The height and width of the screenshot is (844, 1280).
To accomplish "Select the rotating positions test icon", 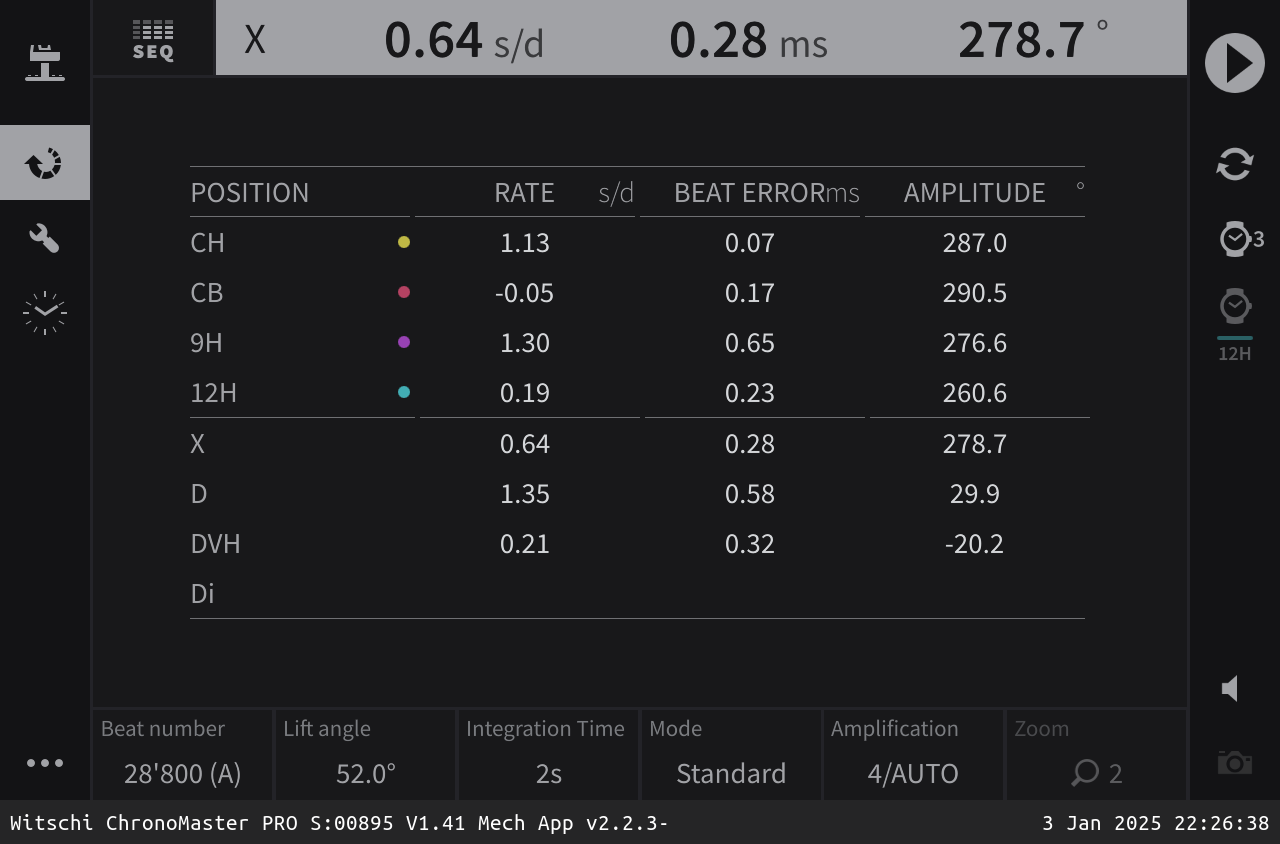I will [x=45, y=163].
